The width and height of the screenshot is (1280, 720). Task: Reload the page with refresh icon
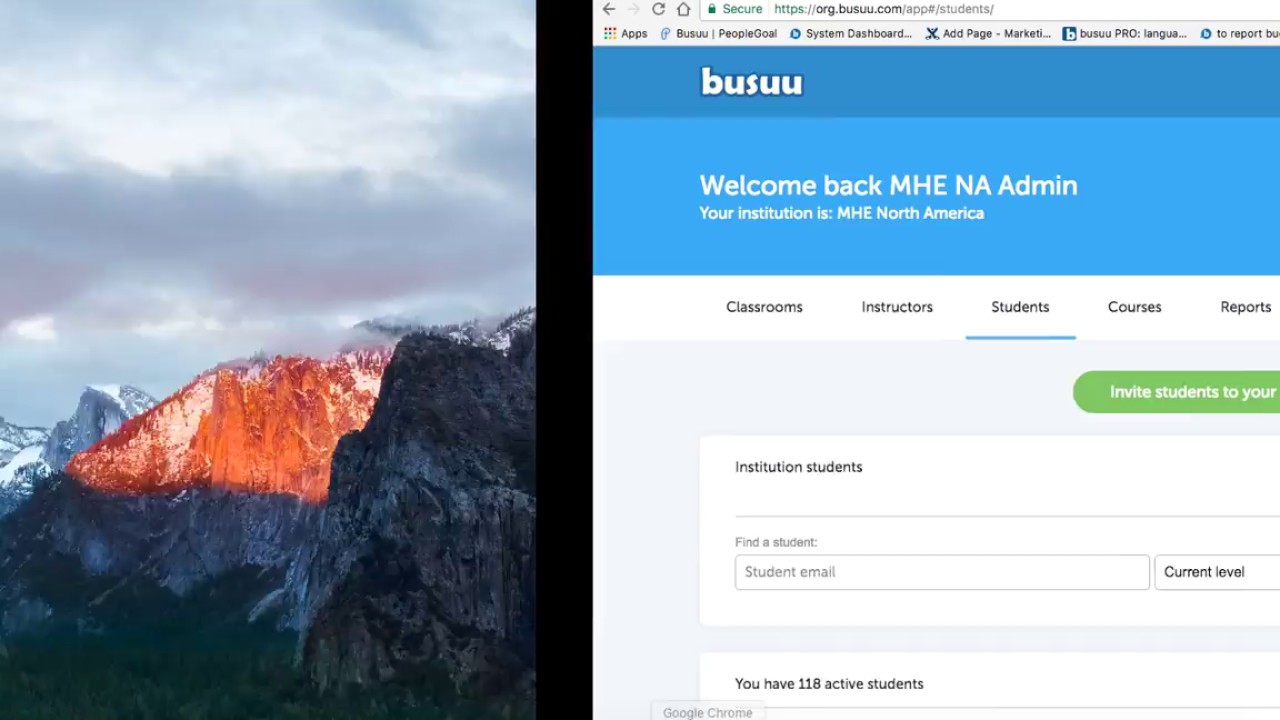click(658, 9)
